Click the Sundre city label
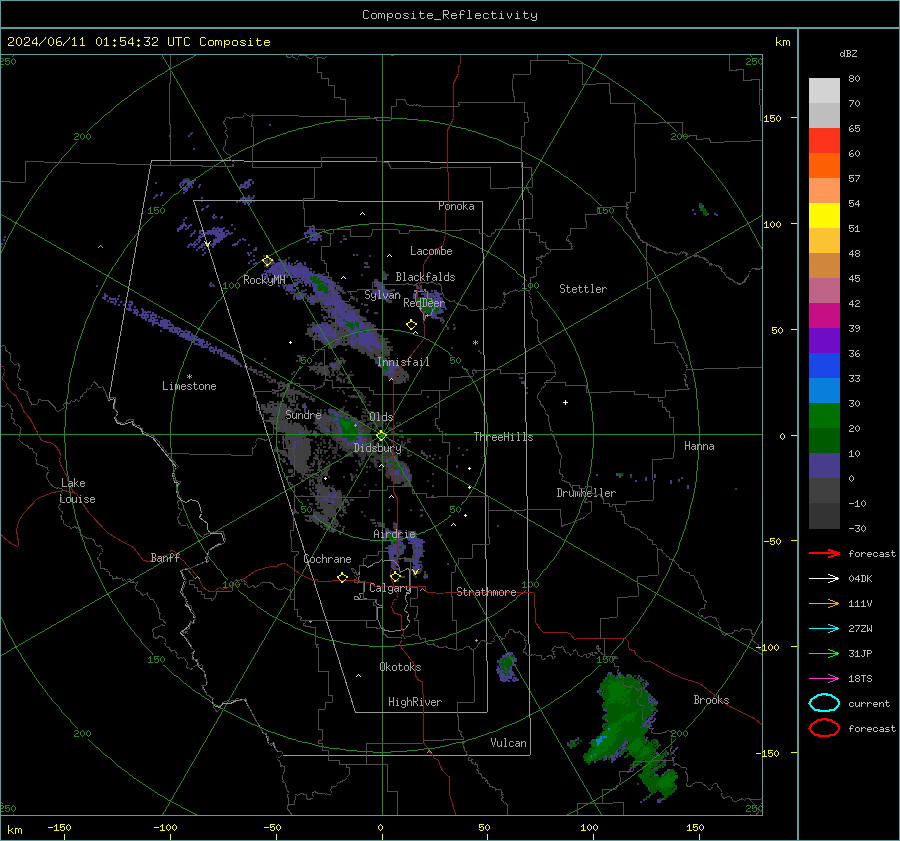Screen dimensions: 900x841 point(303,414)
